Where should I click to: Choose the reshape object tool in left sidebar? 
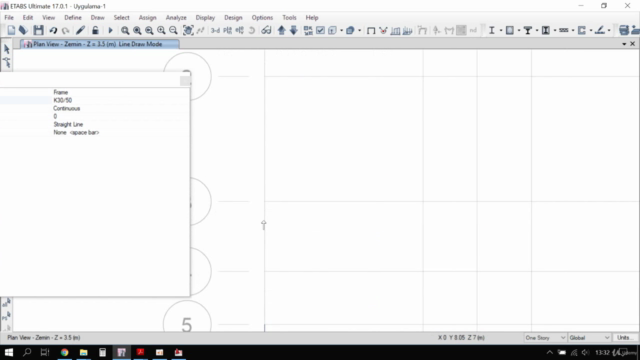point(7,62)
